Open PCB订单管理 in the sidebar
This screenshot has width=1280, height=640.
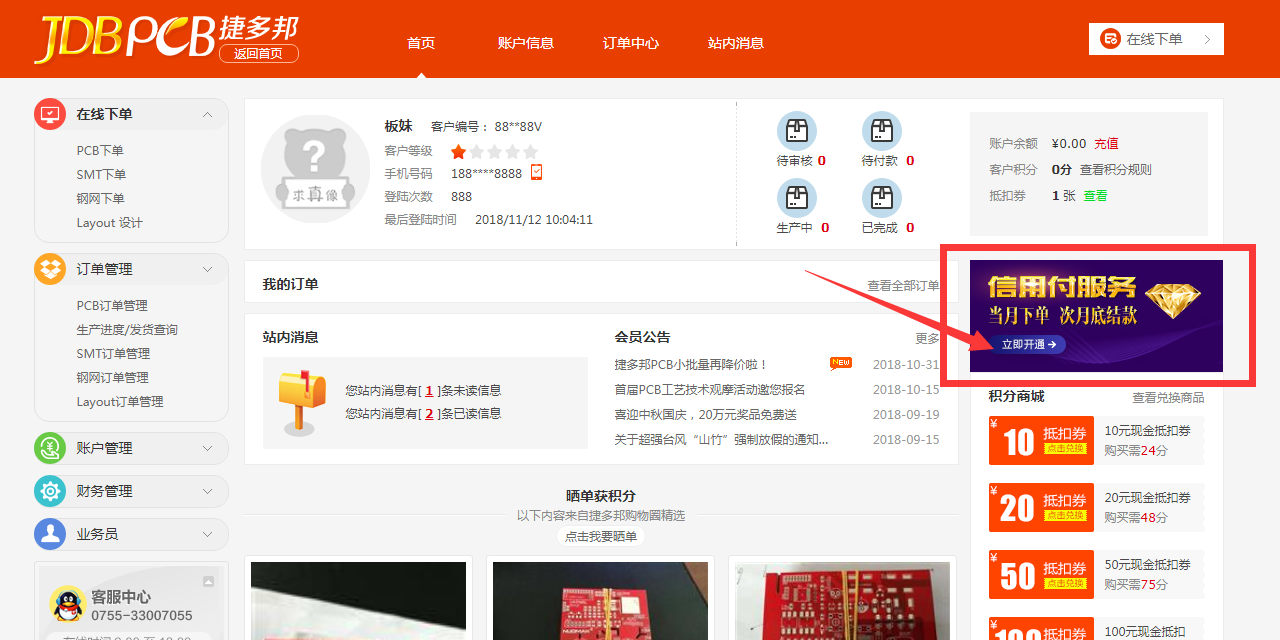tap(112, 306)
